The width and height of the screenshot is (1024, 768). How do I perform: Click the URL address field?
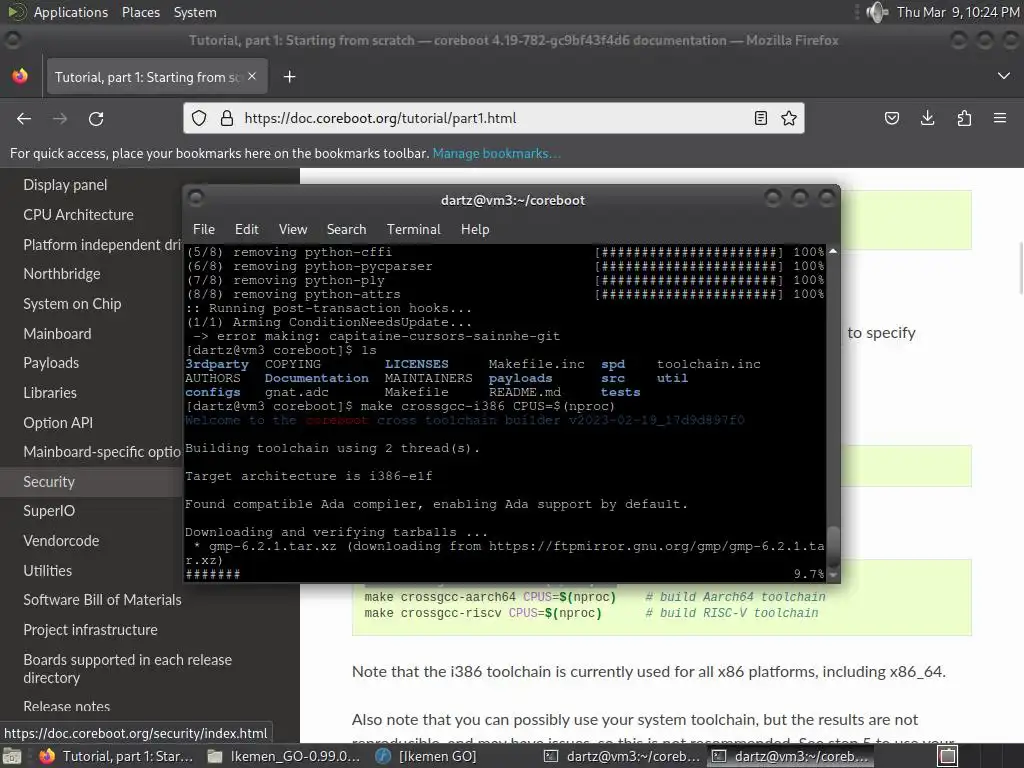[x=496, y=118]
